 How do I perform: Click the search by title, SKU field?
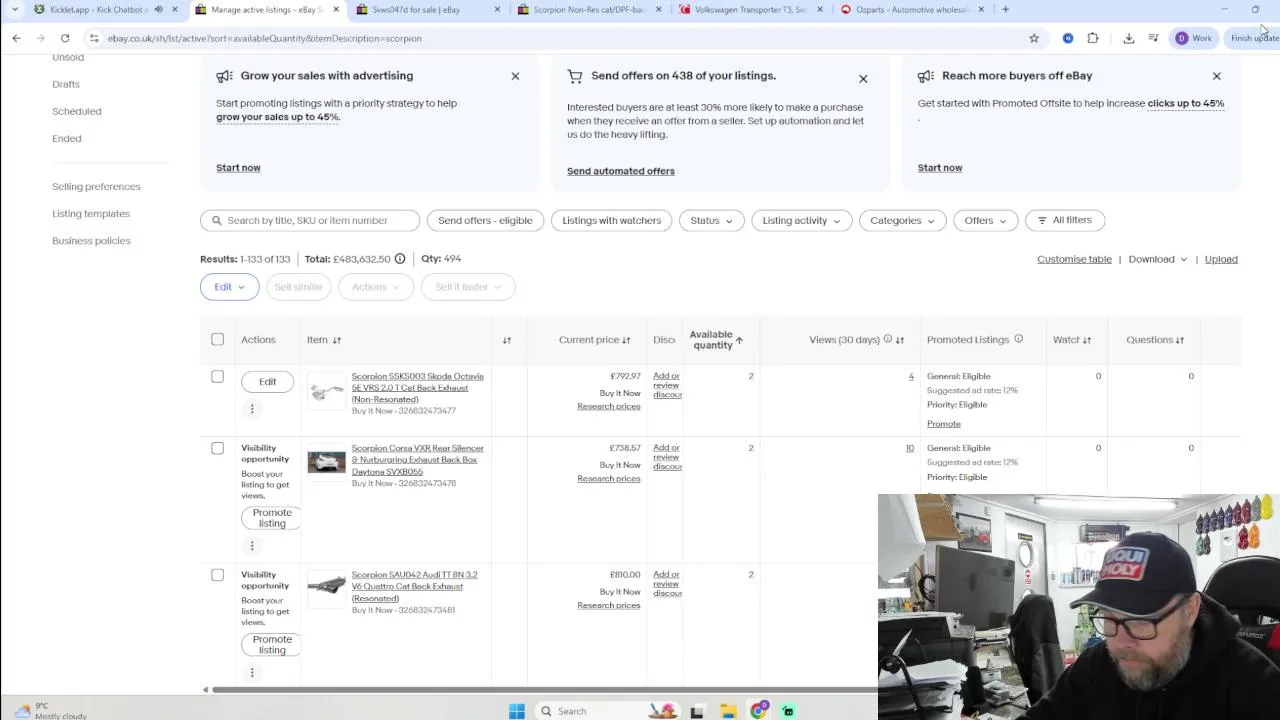310,220
